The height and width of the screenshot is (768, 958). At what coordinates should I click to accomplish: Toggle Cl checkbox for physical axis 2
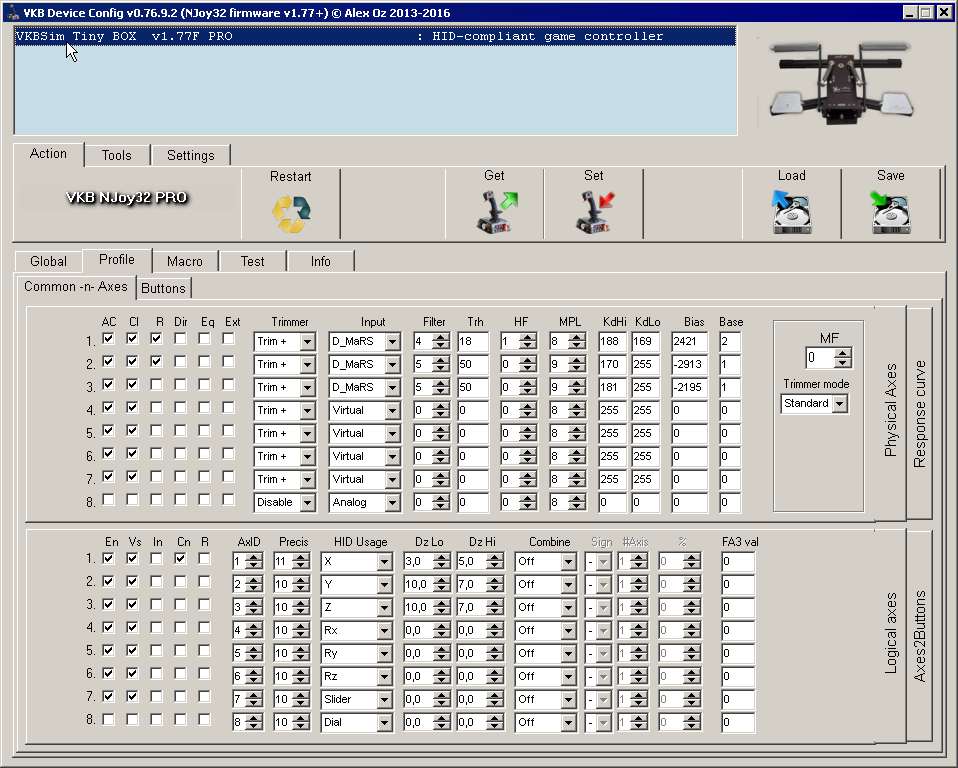click(x=132, y=362)
